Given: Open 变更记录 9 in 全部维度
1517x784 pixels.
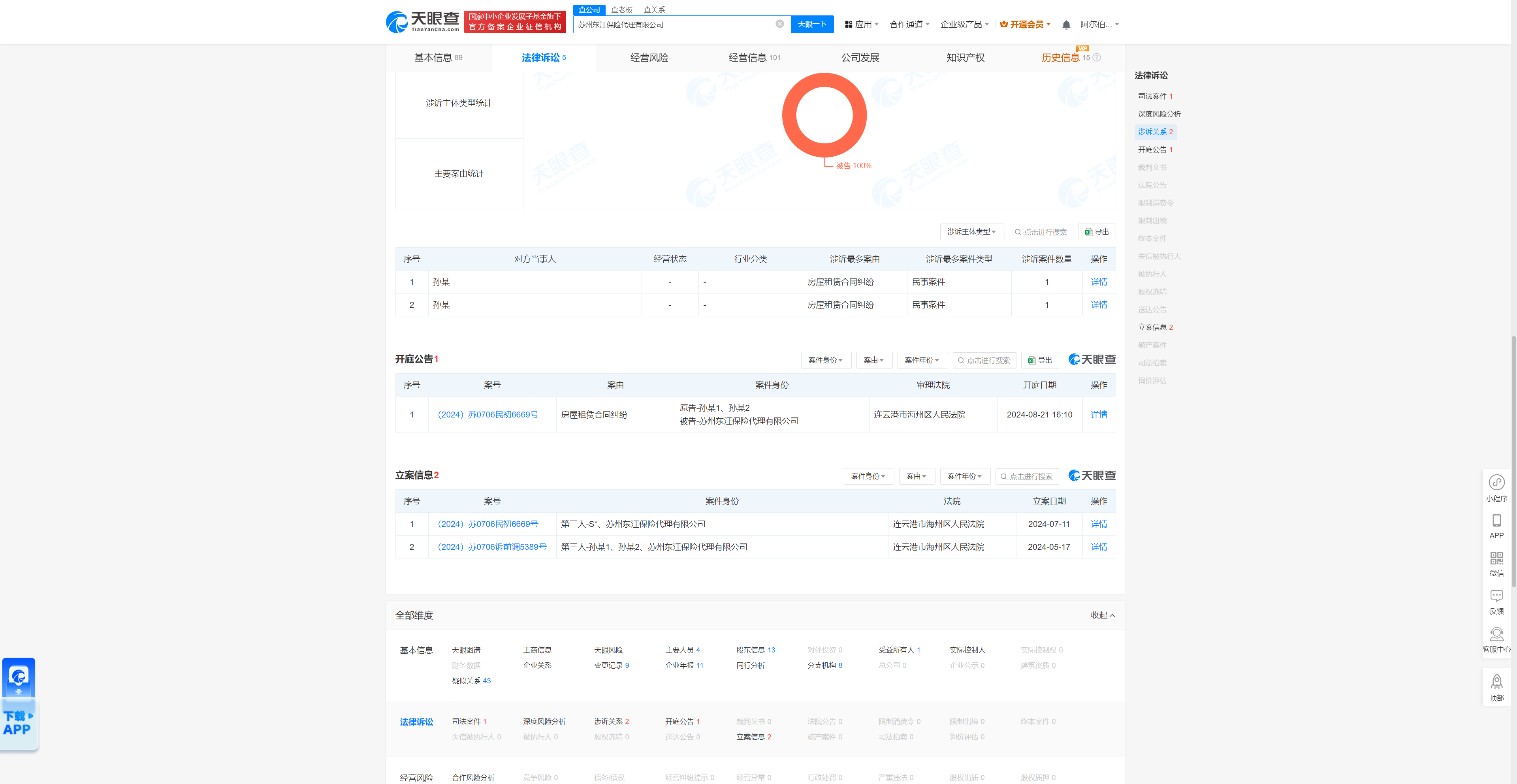Looking at the screenshot, I should tap(611, 665).
